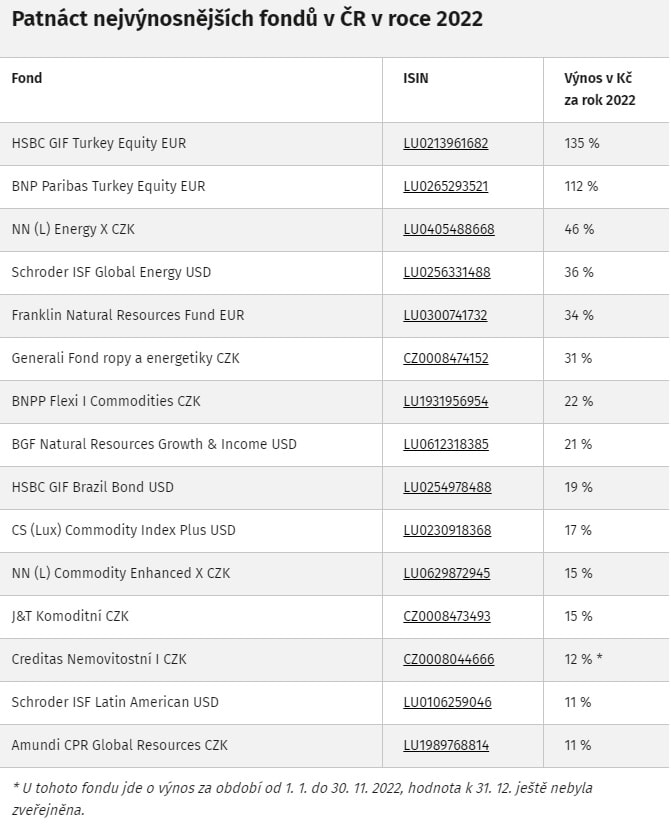671x824 pixels.
Task: Follow ISIN link LU0256331488
Action: point(446,273)
